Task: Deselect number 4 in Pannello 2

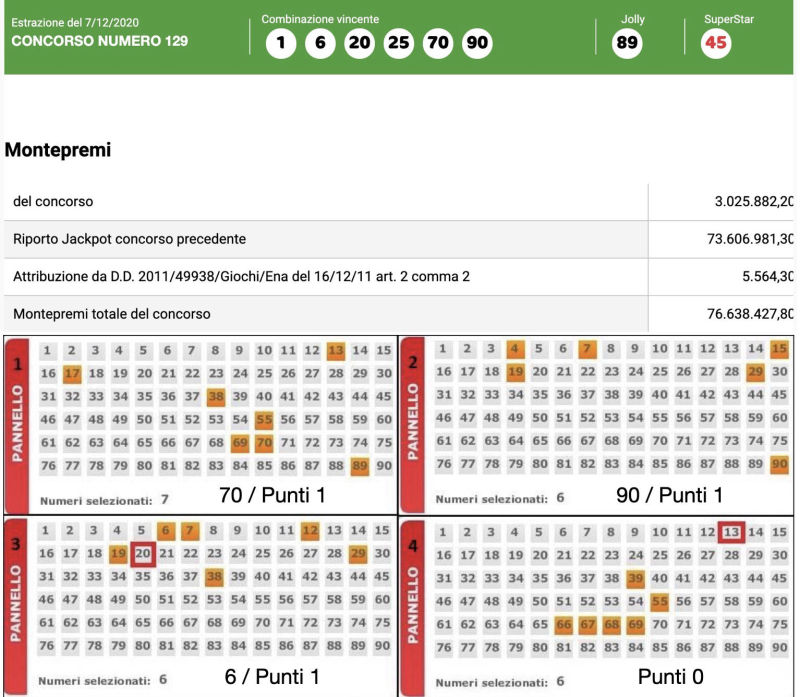Action: (x=514, y=349)
